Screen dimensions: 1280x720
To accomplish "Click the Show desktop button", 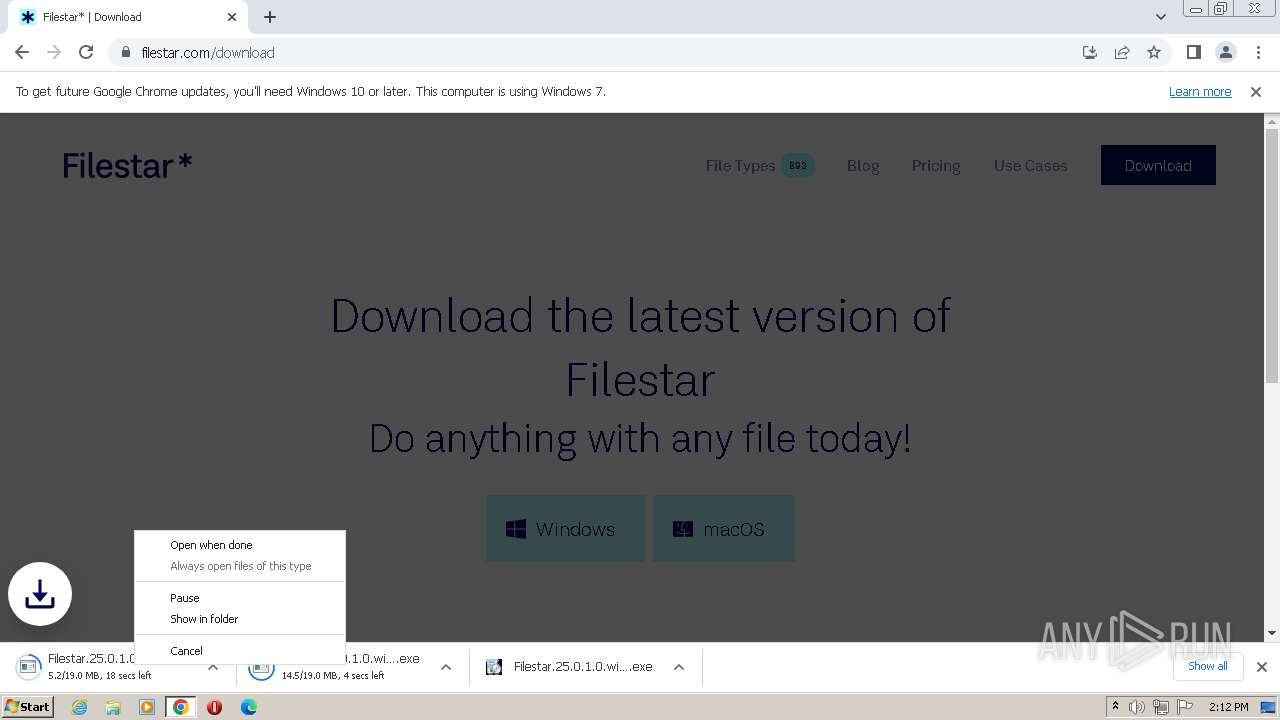I will [1268, 707].
